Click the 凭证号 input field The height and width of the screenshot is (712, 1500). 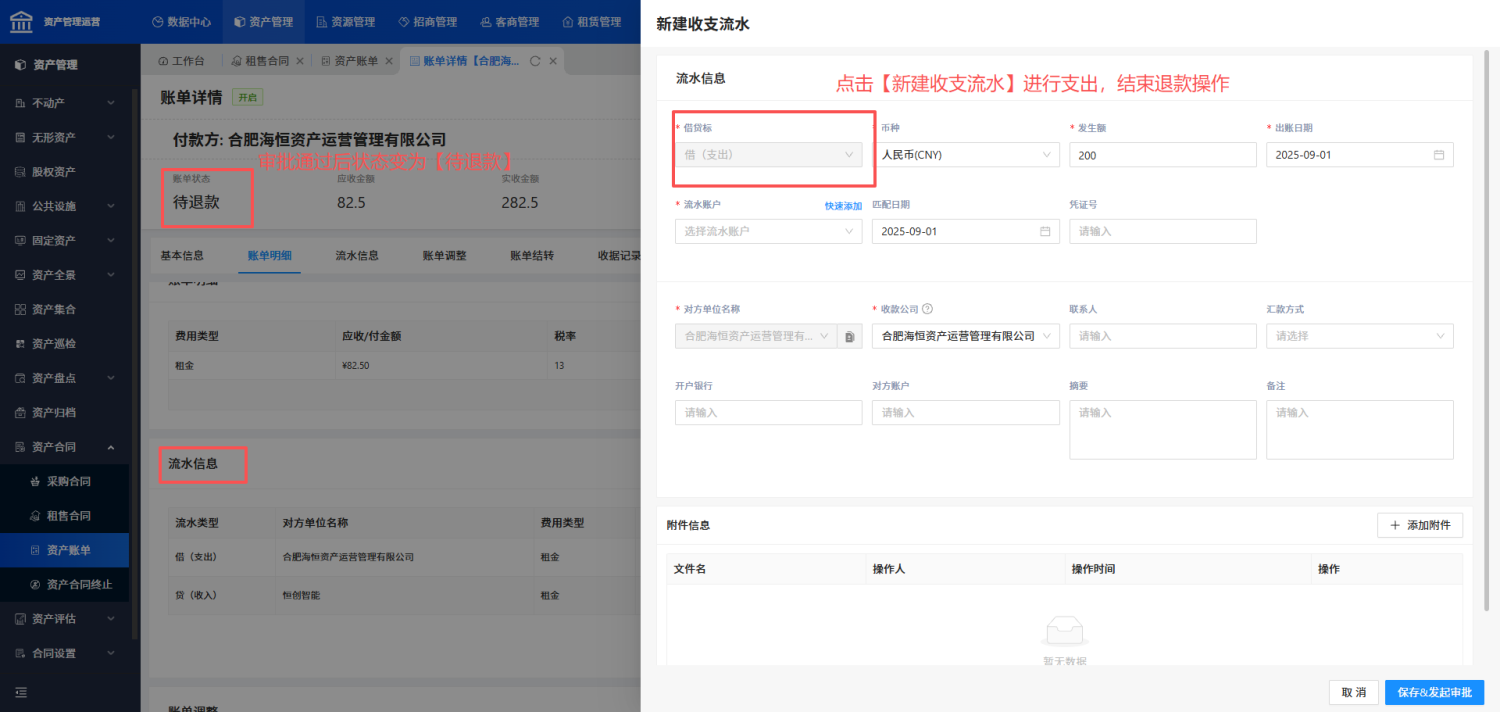[1163, 231]
